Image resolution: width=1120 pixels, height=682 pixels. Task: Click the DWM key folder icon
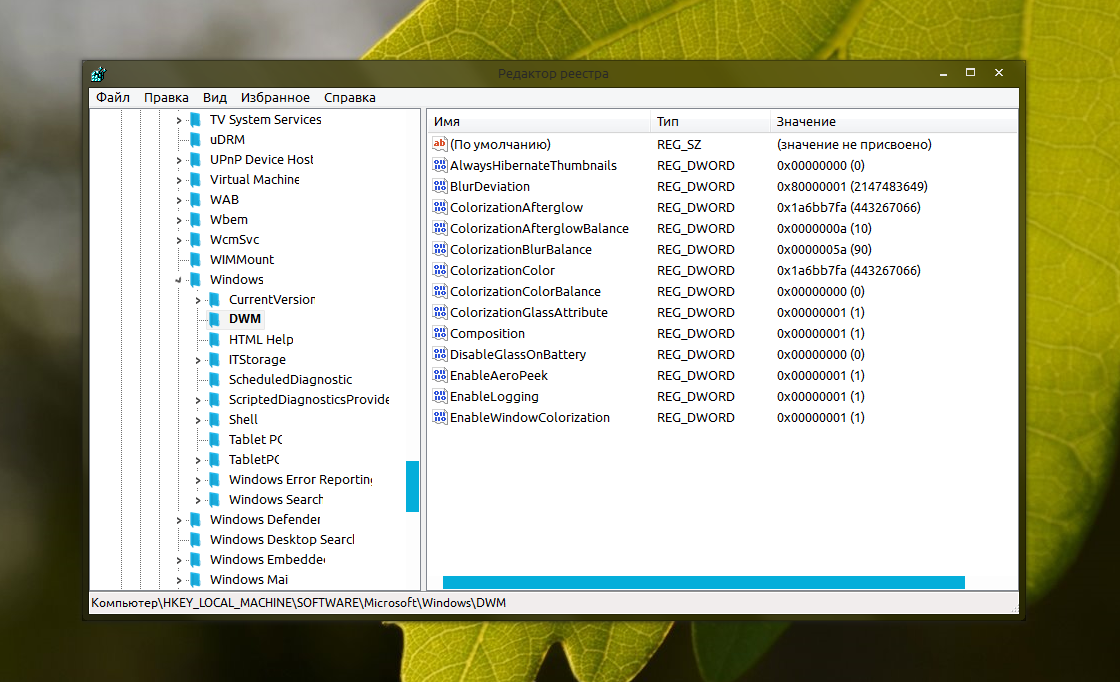[214, 319]
